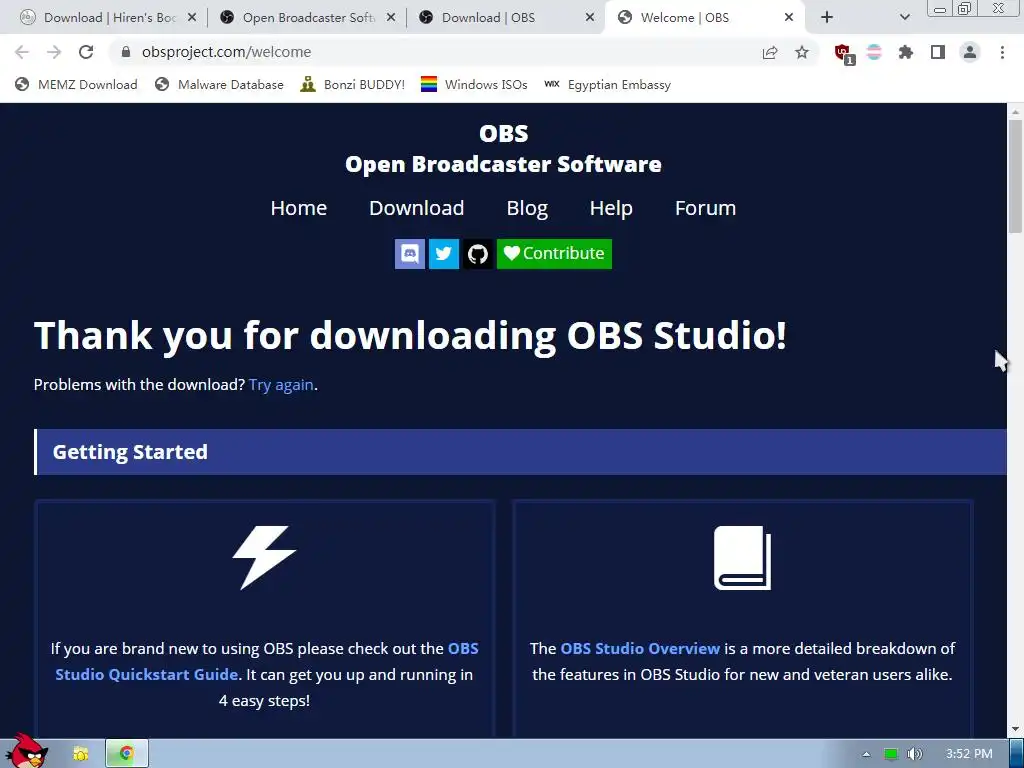Open the Forum navigation item

705,208
